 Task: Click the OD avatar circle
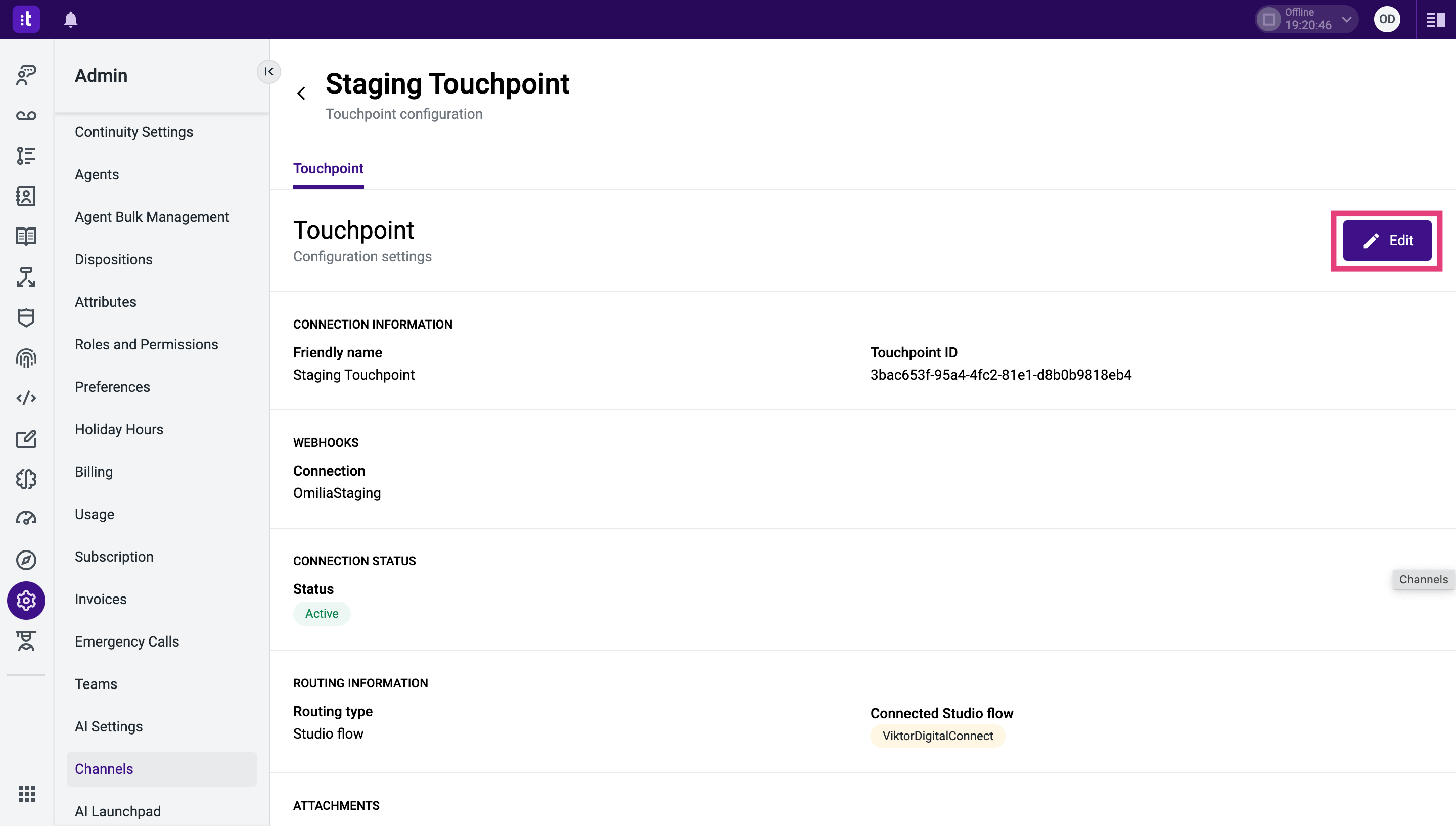[1386, 19]
